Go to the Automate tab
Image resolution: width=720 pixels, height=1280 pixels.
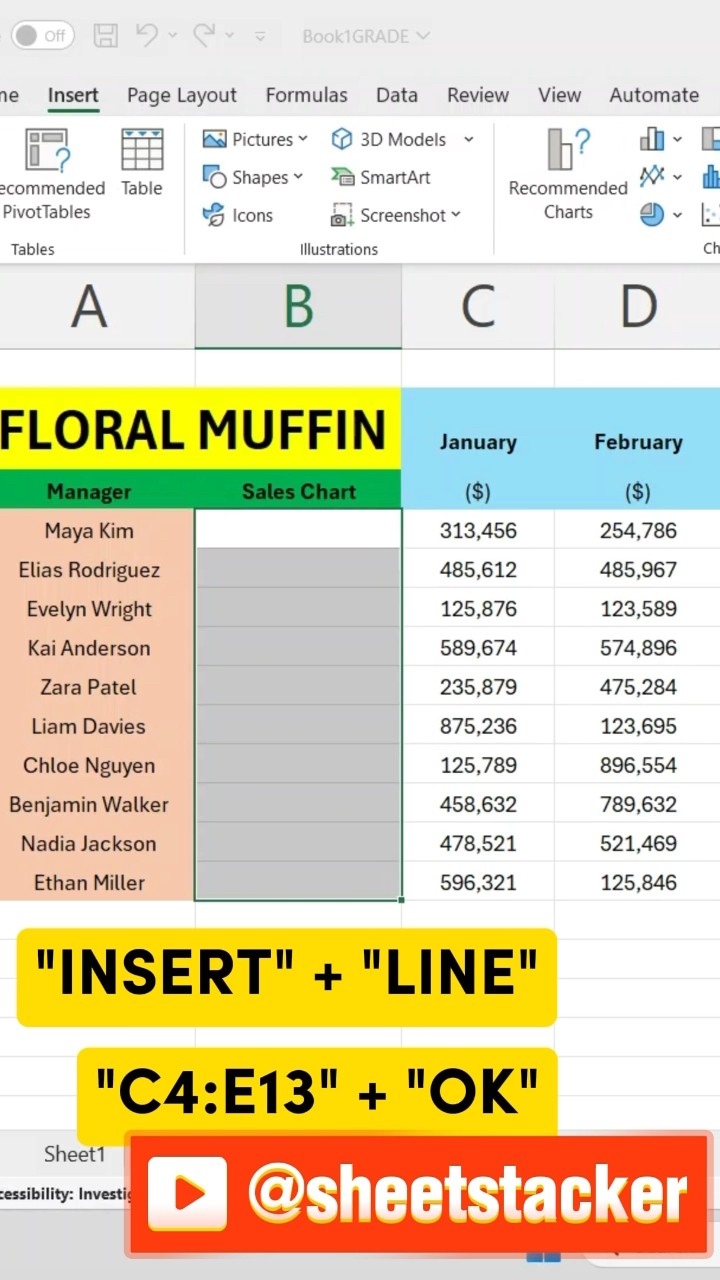[x=654, y=95]
